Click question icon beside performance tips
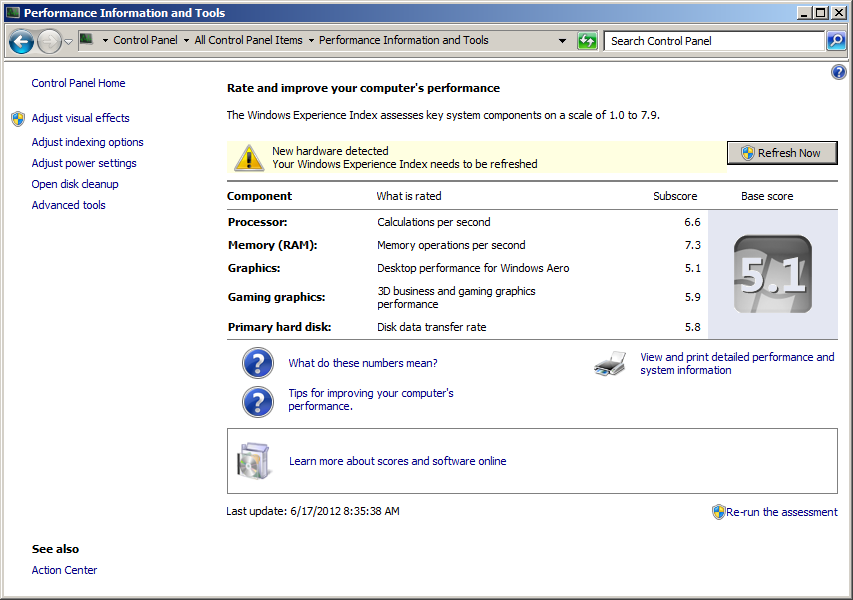 click(258, 401)
